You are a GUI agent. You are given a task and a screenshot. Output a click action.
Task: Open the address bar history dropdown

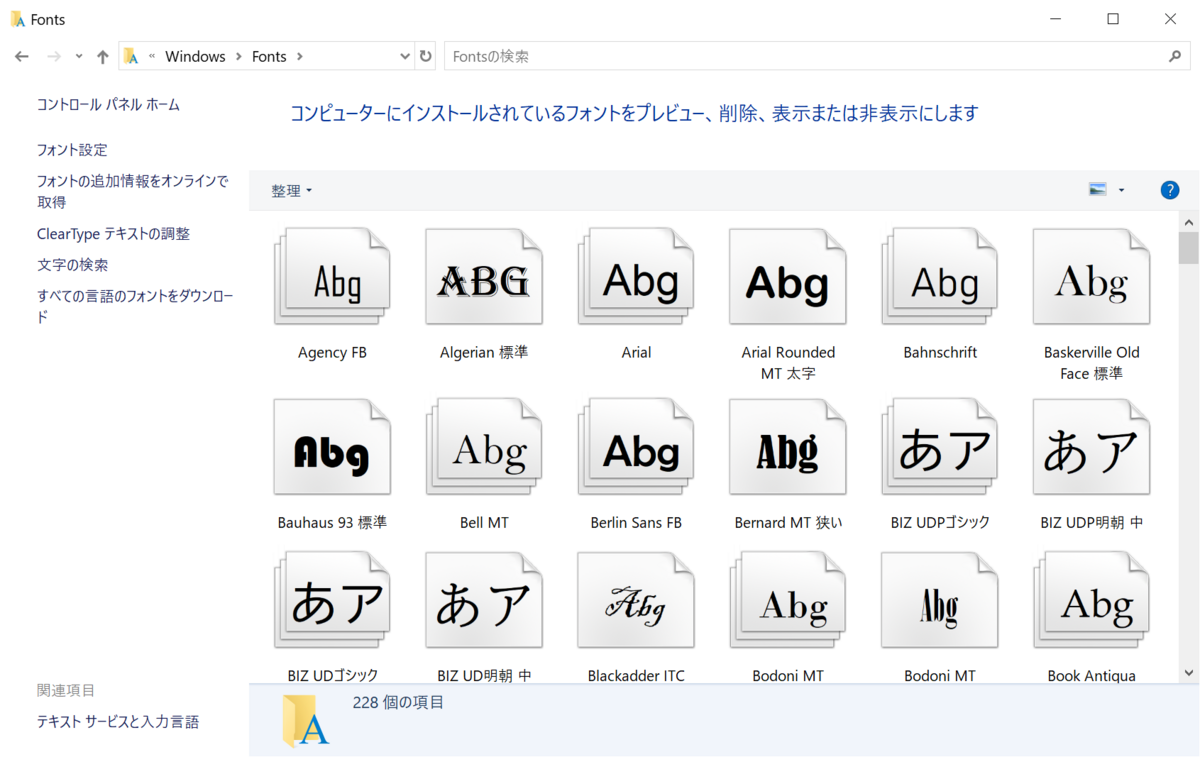point(405,57)
